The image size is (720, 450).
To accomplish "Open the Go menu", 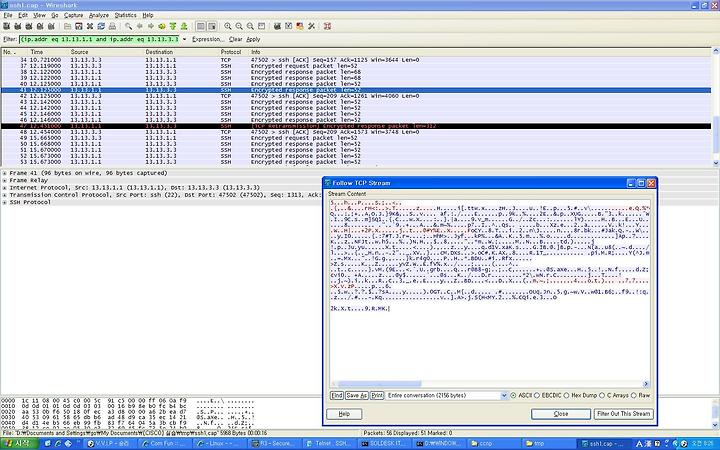I will coord(55,15).
